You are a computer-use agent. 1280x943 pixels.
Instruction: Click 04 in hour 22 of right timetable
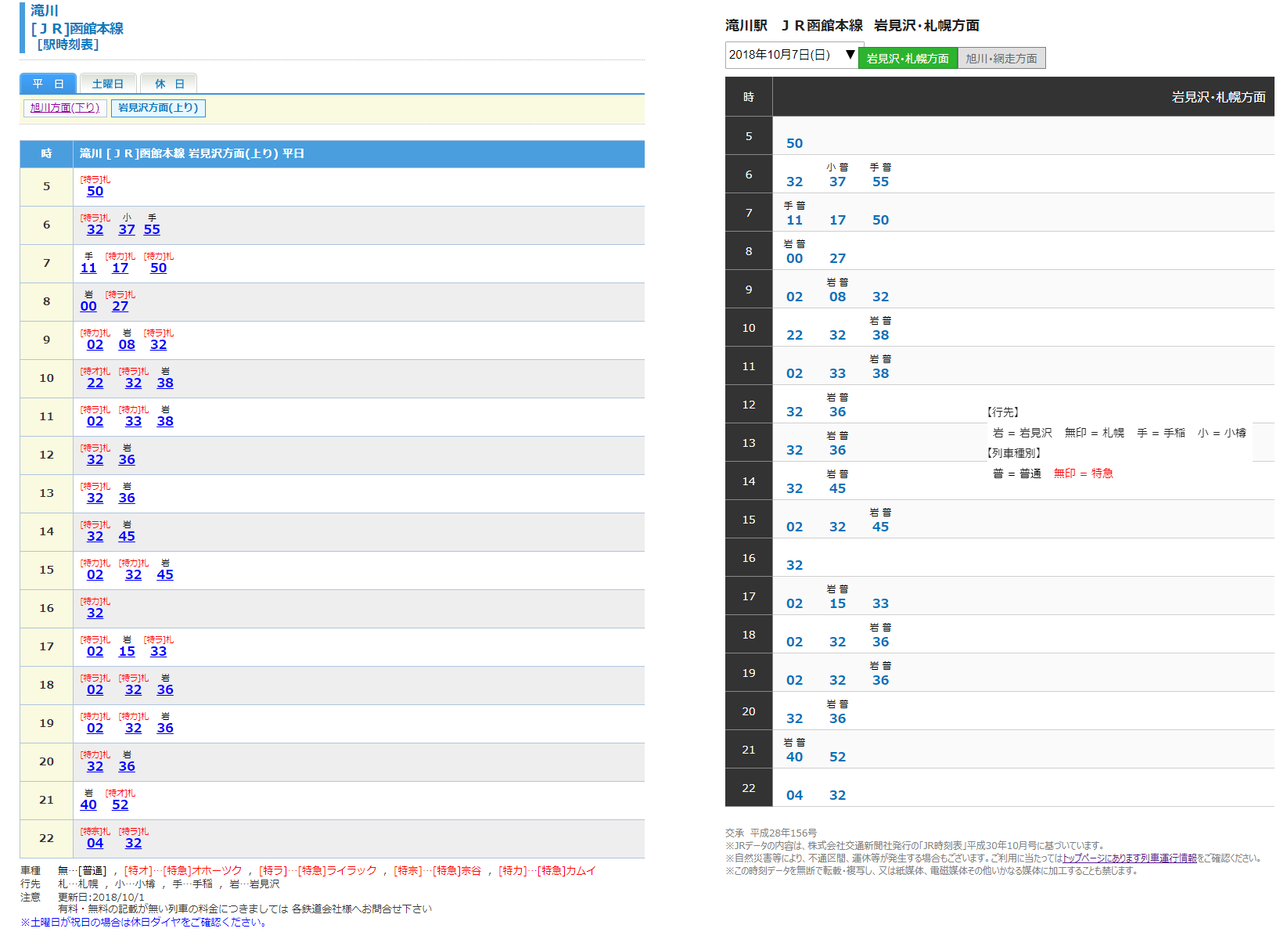coord(795,796)
